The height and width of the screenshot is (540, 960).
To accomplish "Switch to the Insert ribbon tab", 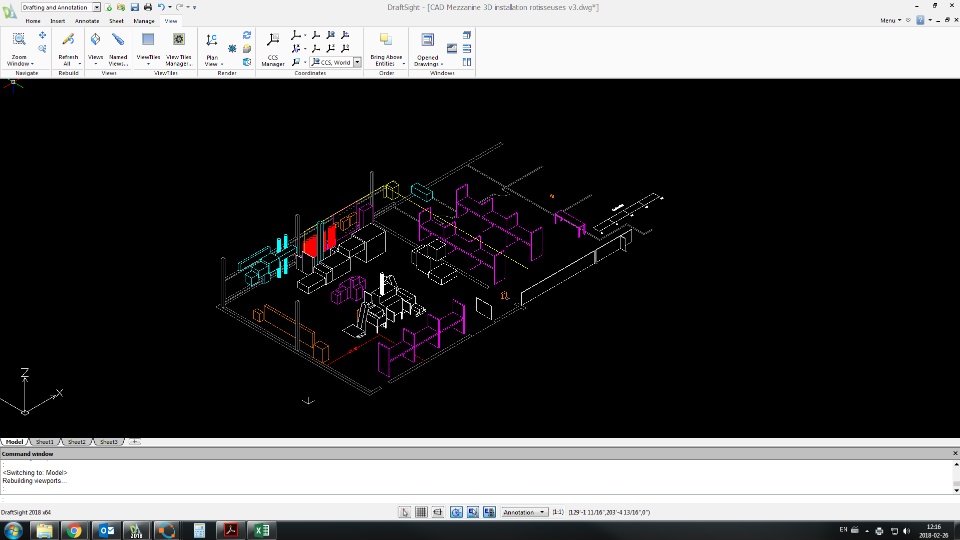I will tap(57, 21).
